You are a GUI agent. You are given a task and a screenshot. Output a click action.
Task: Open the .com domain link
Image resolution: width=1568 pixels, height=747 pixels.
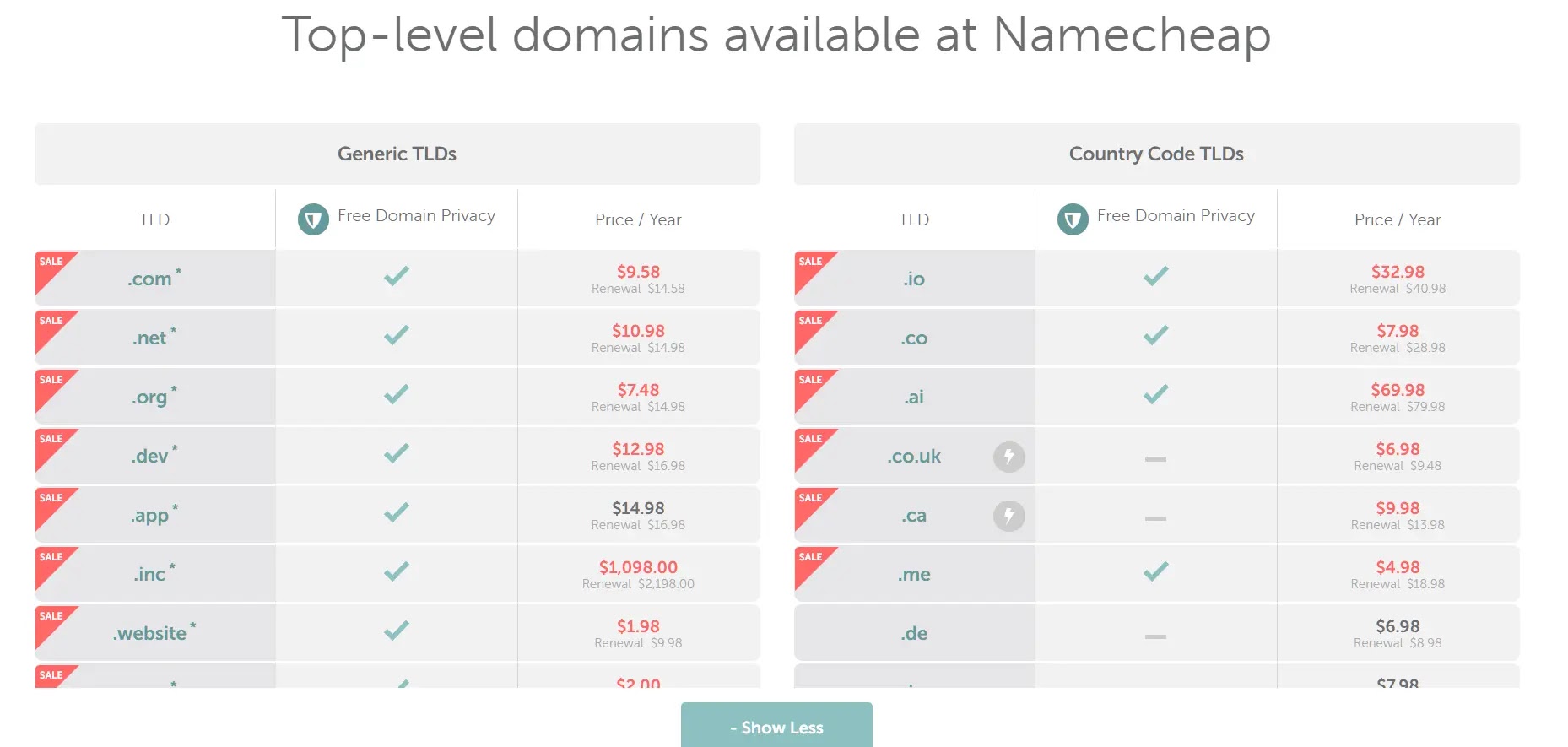(149, 279)
